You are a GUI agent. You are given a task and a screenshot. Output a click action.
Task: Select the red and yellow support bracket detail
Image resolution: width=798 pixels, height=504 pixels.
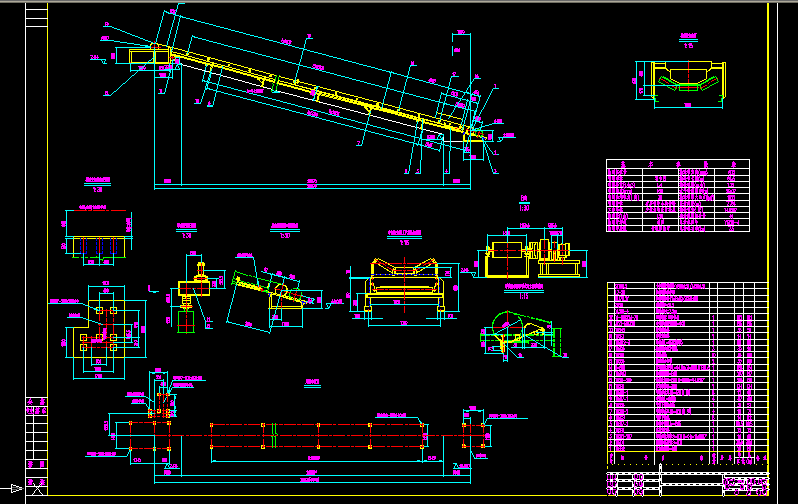(x=192, y=295)
